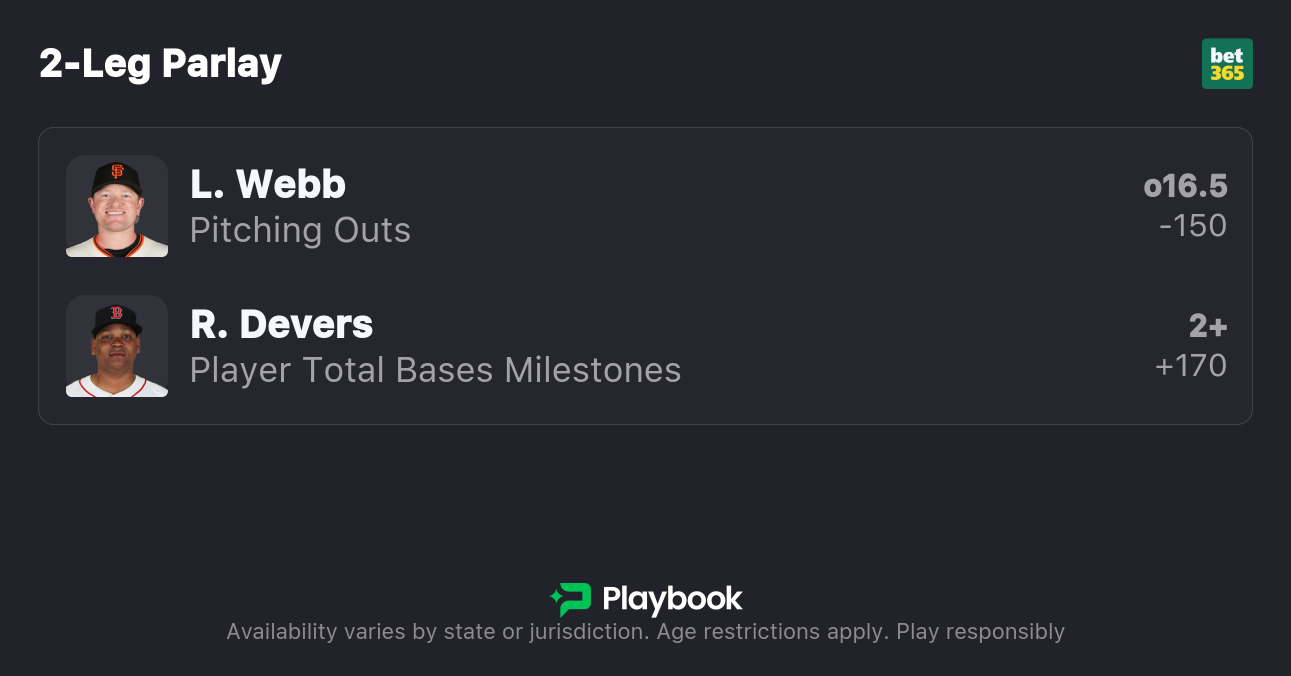The height and width of the screenshot is (676, 1291).
Task: Click the bet365 sportsbook logo
Action: click(x=1227, y=64)
